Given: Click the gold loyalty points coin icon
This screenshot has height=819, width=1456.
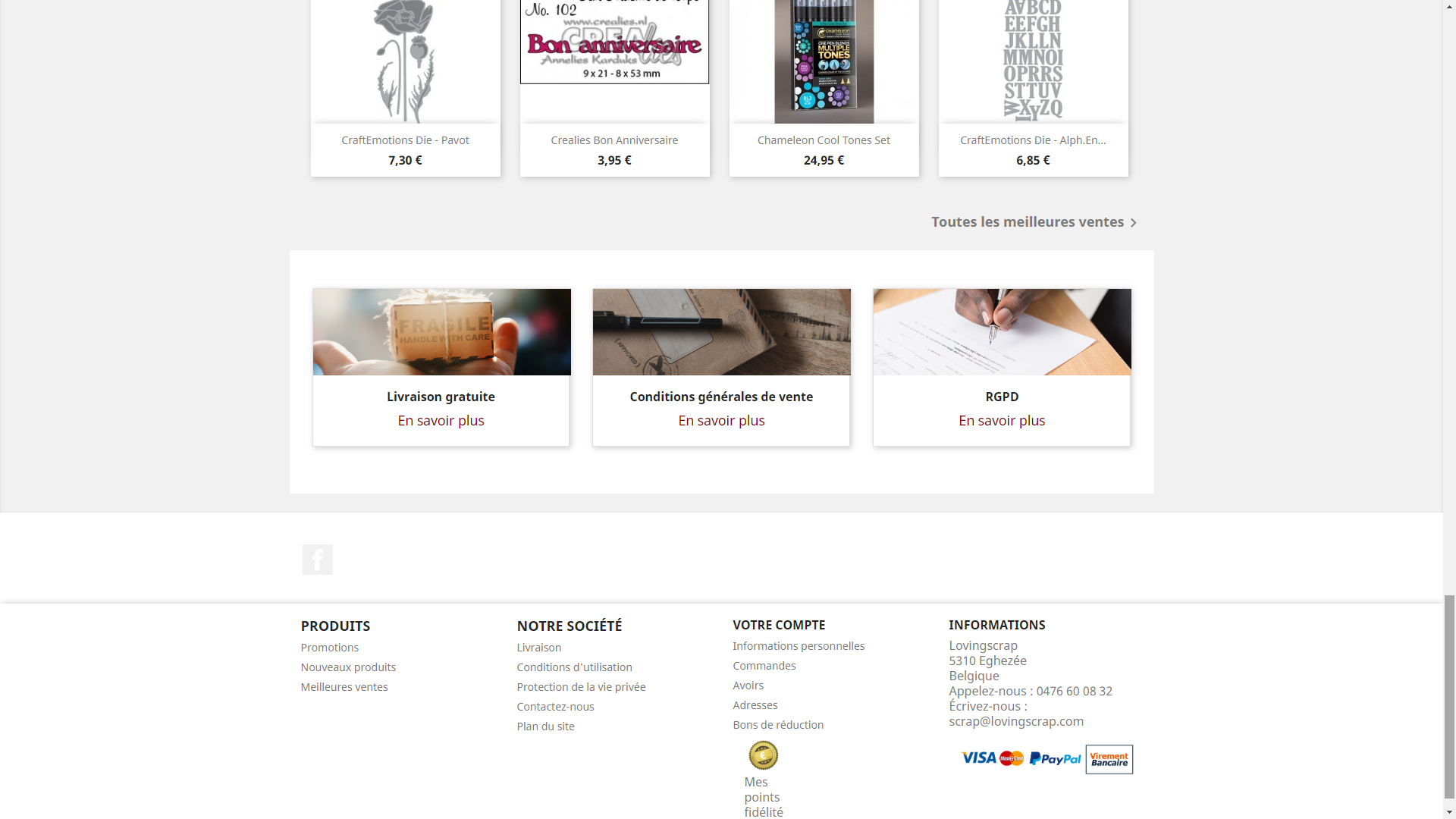Looking at the screenshot, I should pos(763,755).
